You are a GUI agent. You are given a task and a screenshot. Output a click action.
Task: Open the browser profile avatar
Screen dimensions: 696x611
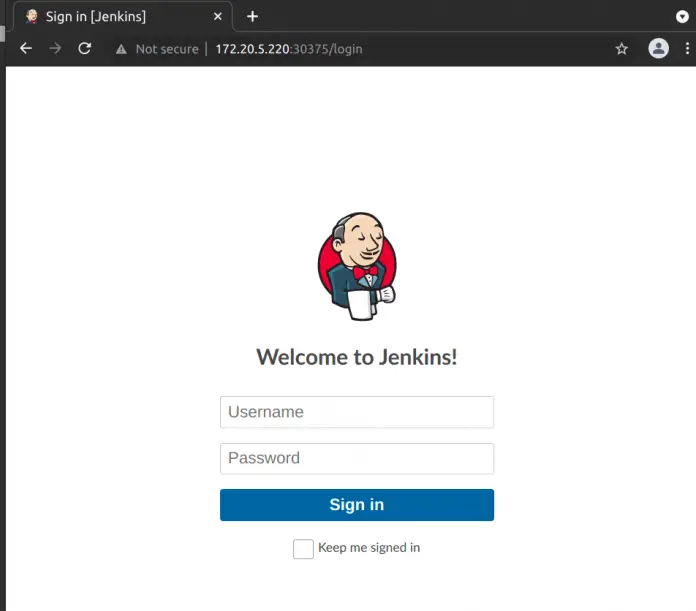[x=658, y=48]
